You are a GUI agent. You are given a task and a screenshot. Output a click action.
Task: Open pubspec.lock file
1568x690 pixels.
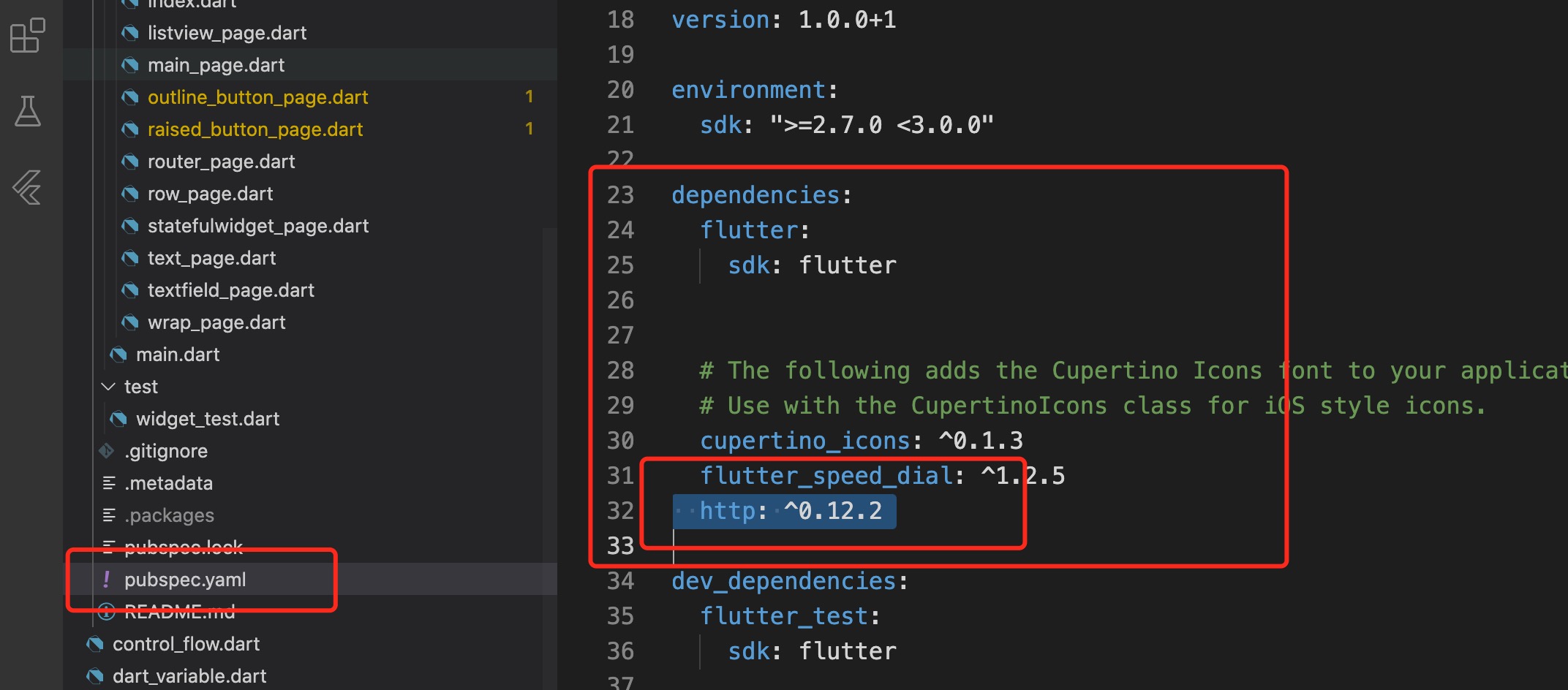click(184, 547)
